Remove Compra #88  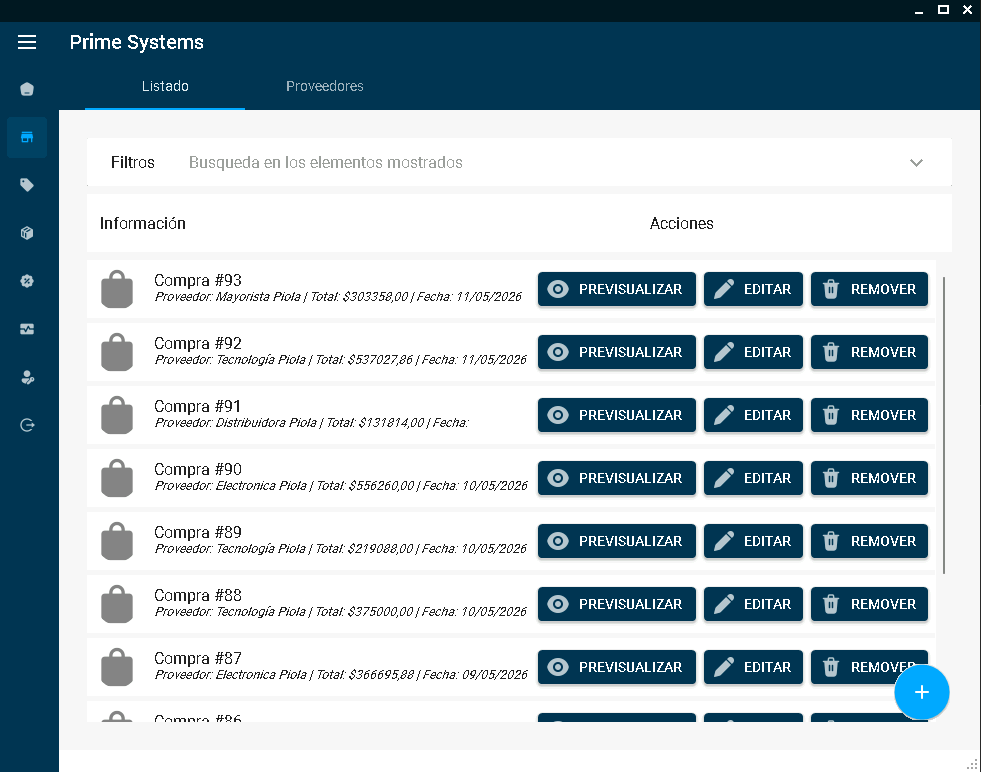(x=869, y=604)
